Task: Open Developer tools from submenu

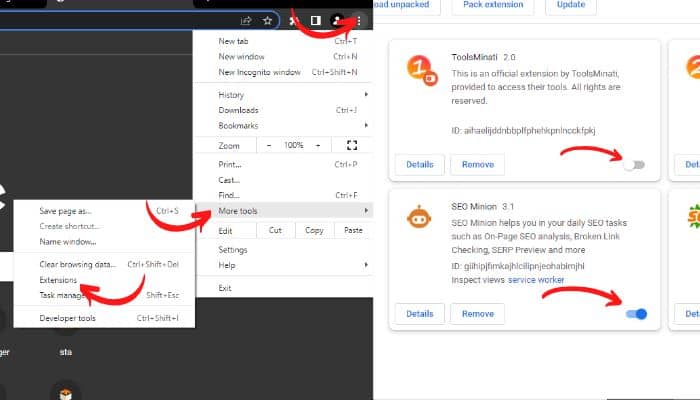Action: [x=104, y=318]
